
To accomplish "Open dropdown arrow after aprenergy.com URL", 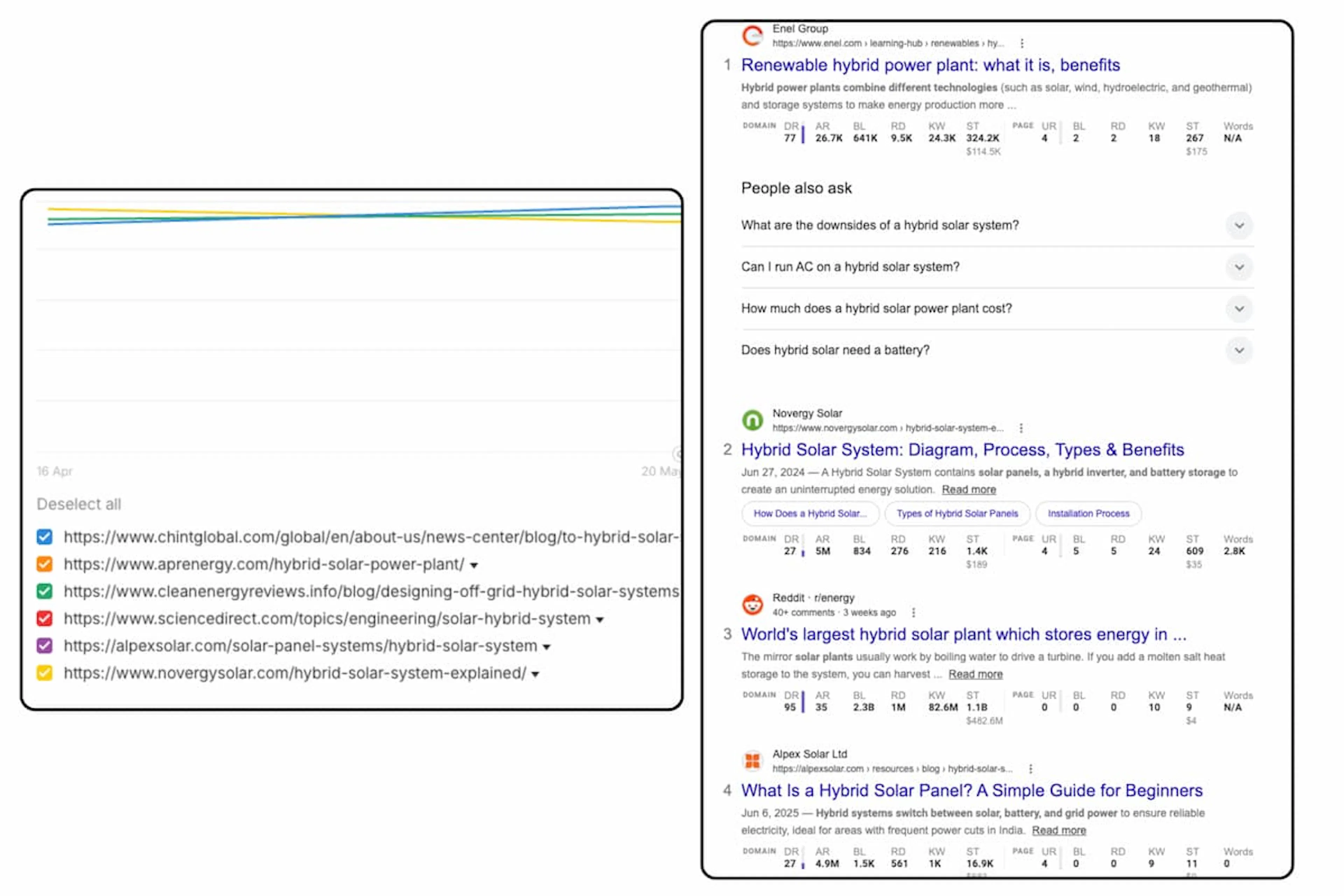I will pos(474,566).
